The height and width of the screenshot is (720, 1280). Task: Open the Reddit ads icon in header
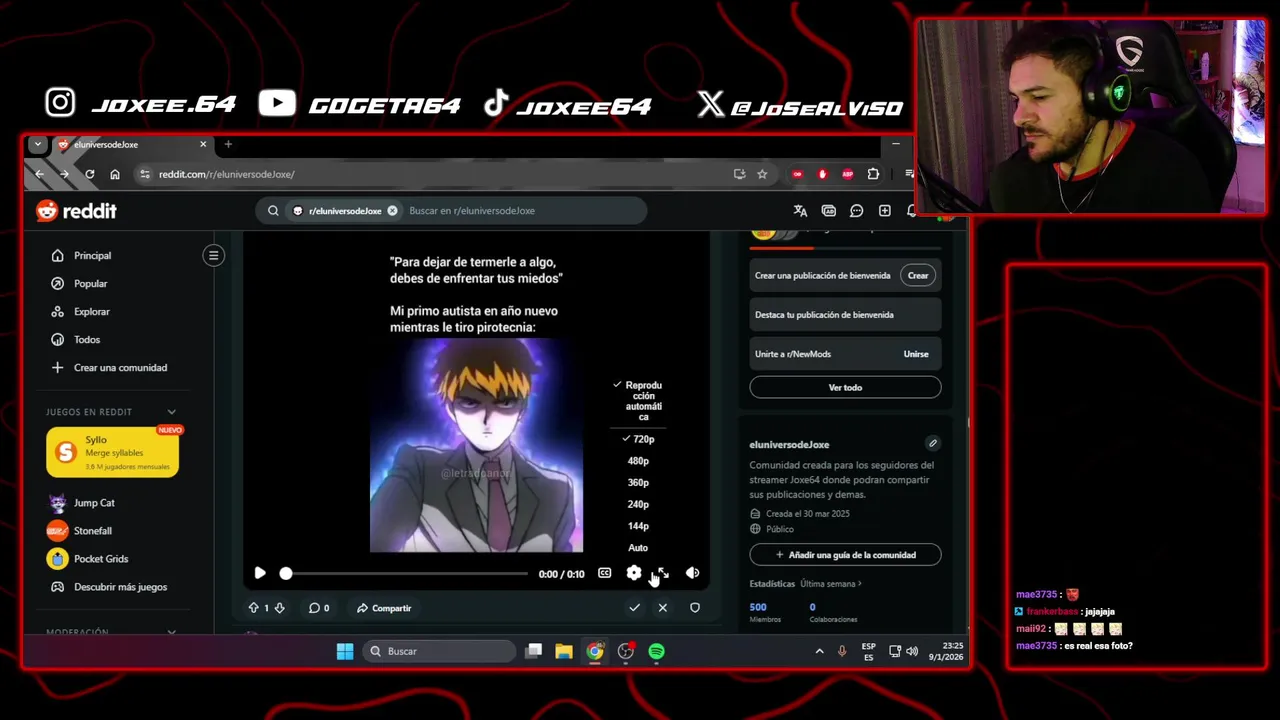(828, 211)
